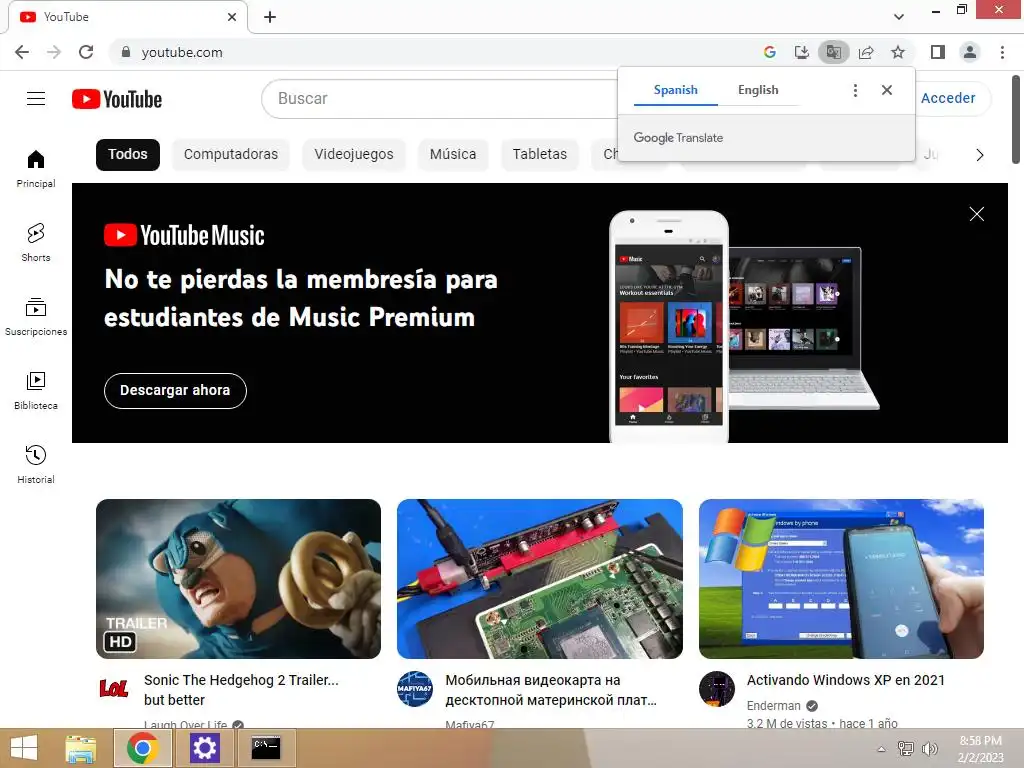Open the Laugh Over Life channel avatar
Image resolution: width=1024 pixels, height=768 pixels.
pos(114,688)
